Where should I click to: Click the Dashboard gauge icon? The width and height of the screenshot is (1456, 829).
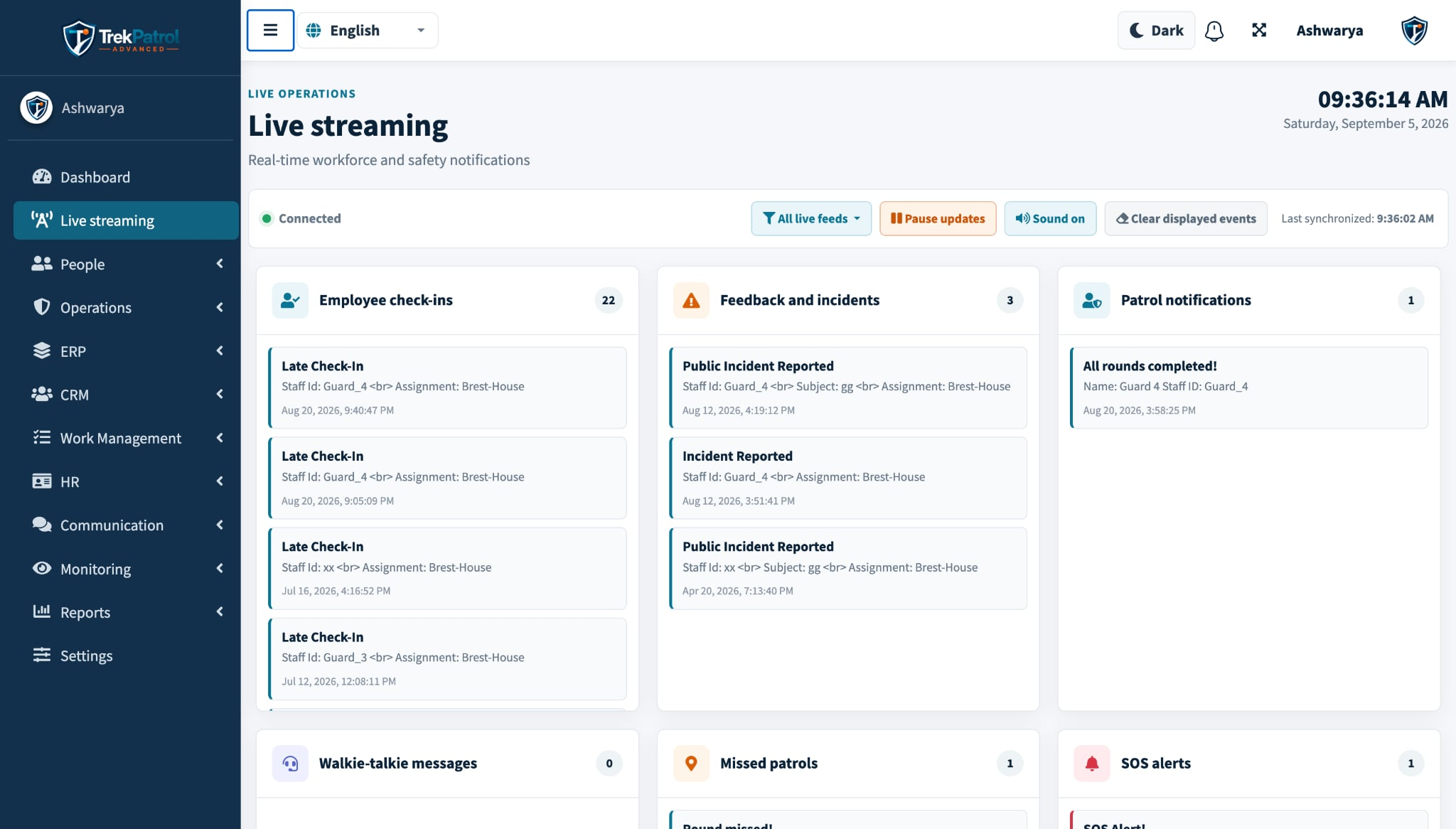[42, 177]
